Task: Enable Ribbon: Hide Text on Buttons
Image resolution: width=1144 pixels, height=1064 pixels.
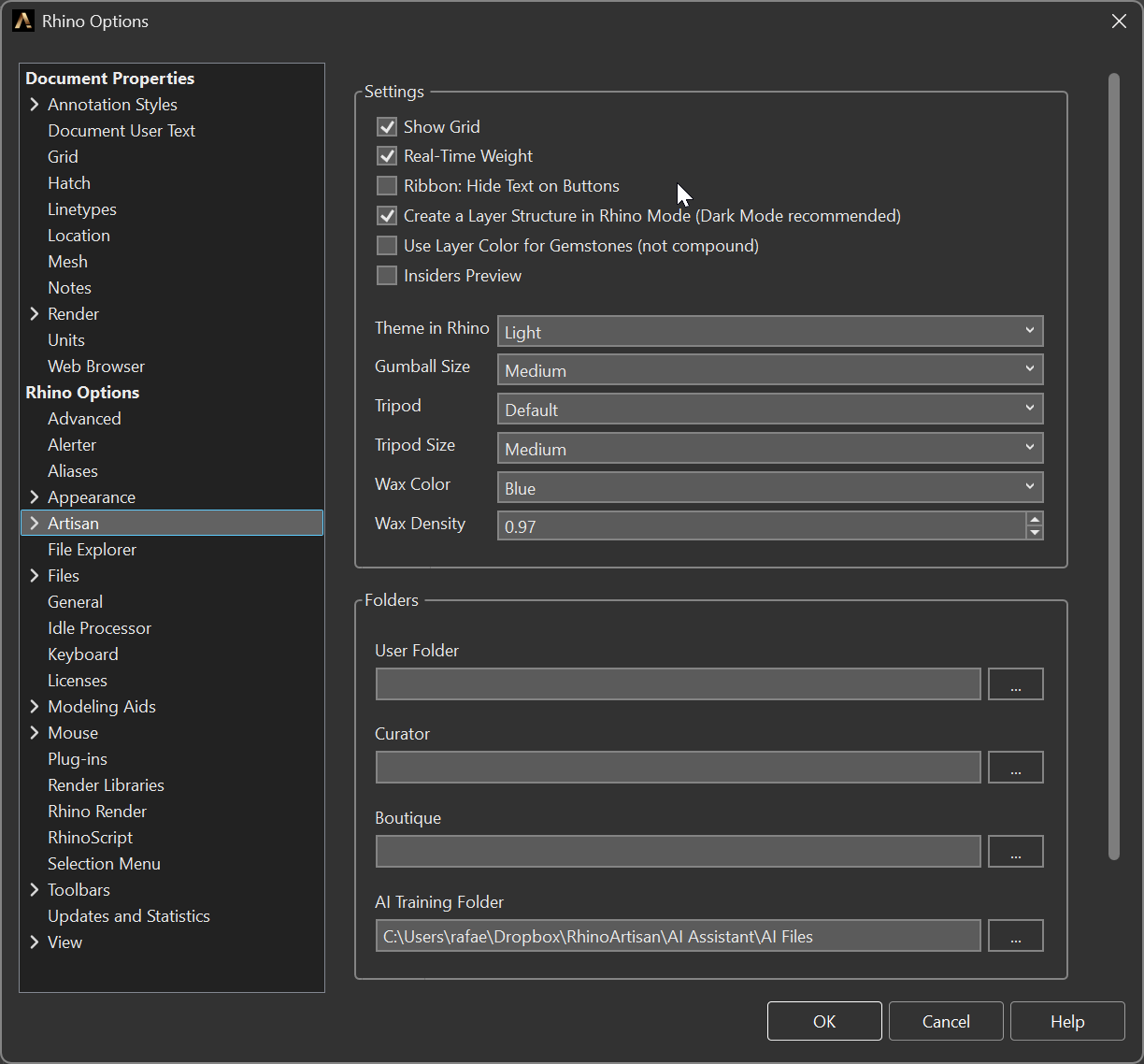Action: pyautogui.click(x=387, y=186)
